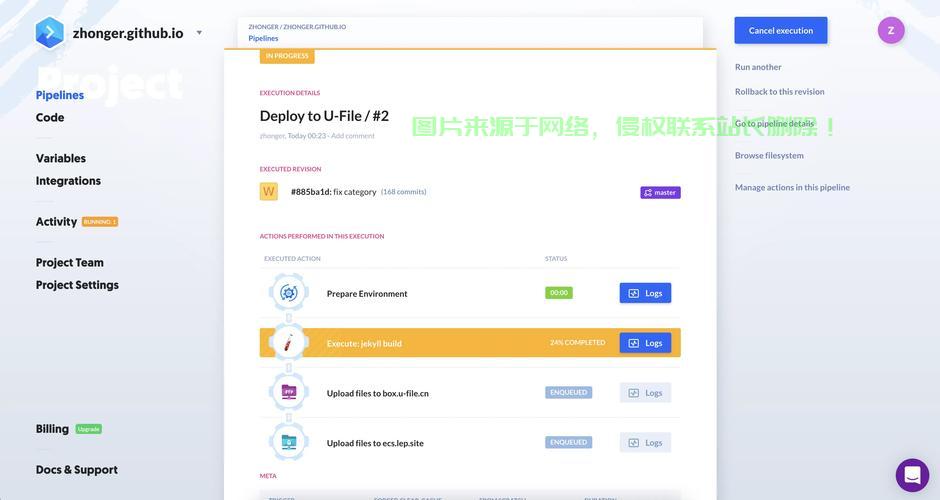The width and height of the screenshot is (940, 500).
Task: Click the committer avatar W icon
Action: point(268,192)
